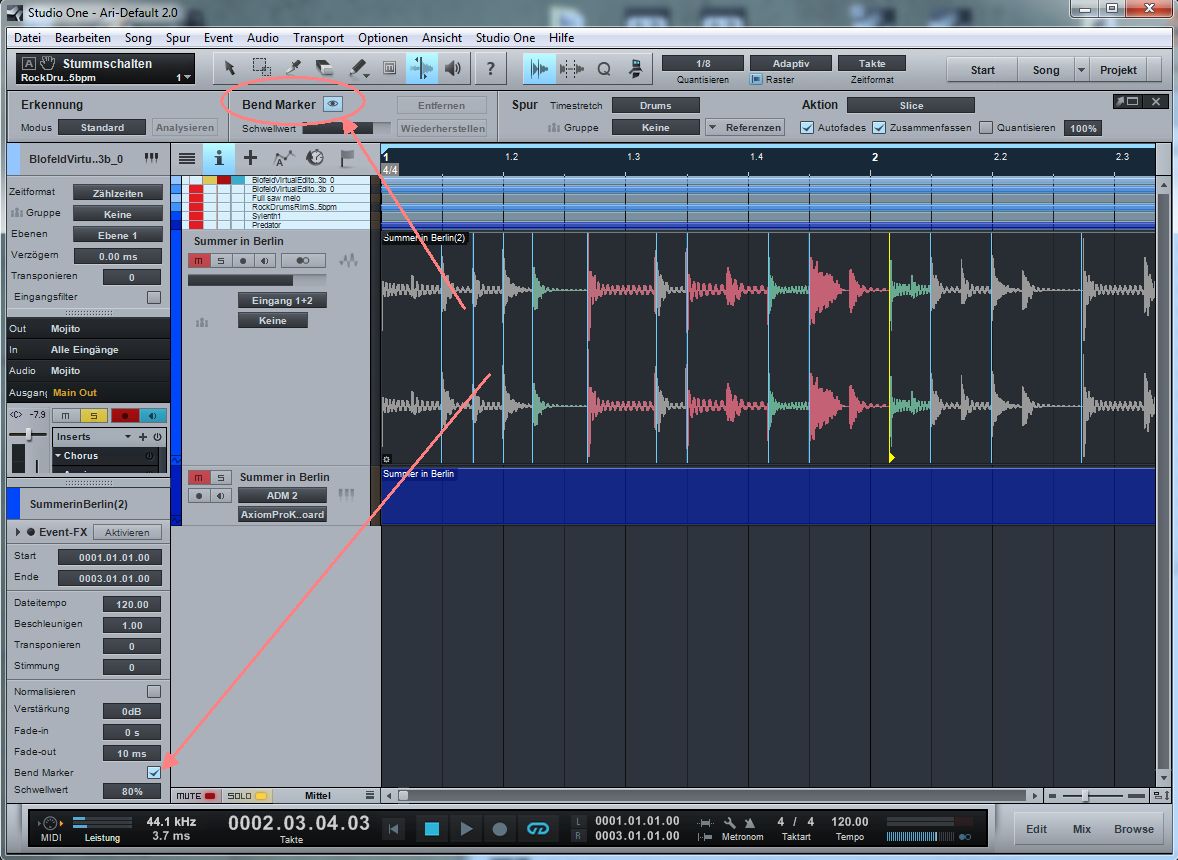Screen dimensions: 1178x860
Task: Open the Mix console button
Action: [1082, 828]
